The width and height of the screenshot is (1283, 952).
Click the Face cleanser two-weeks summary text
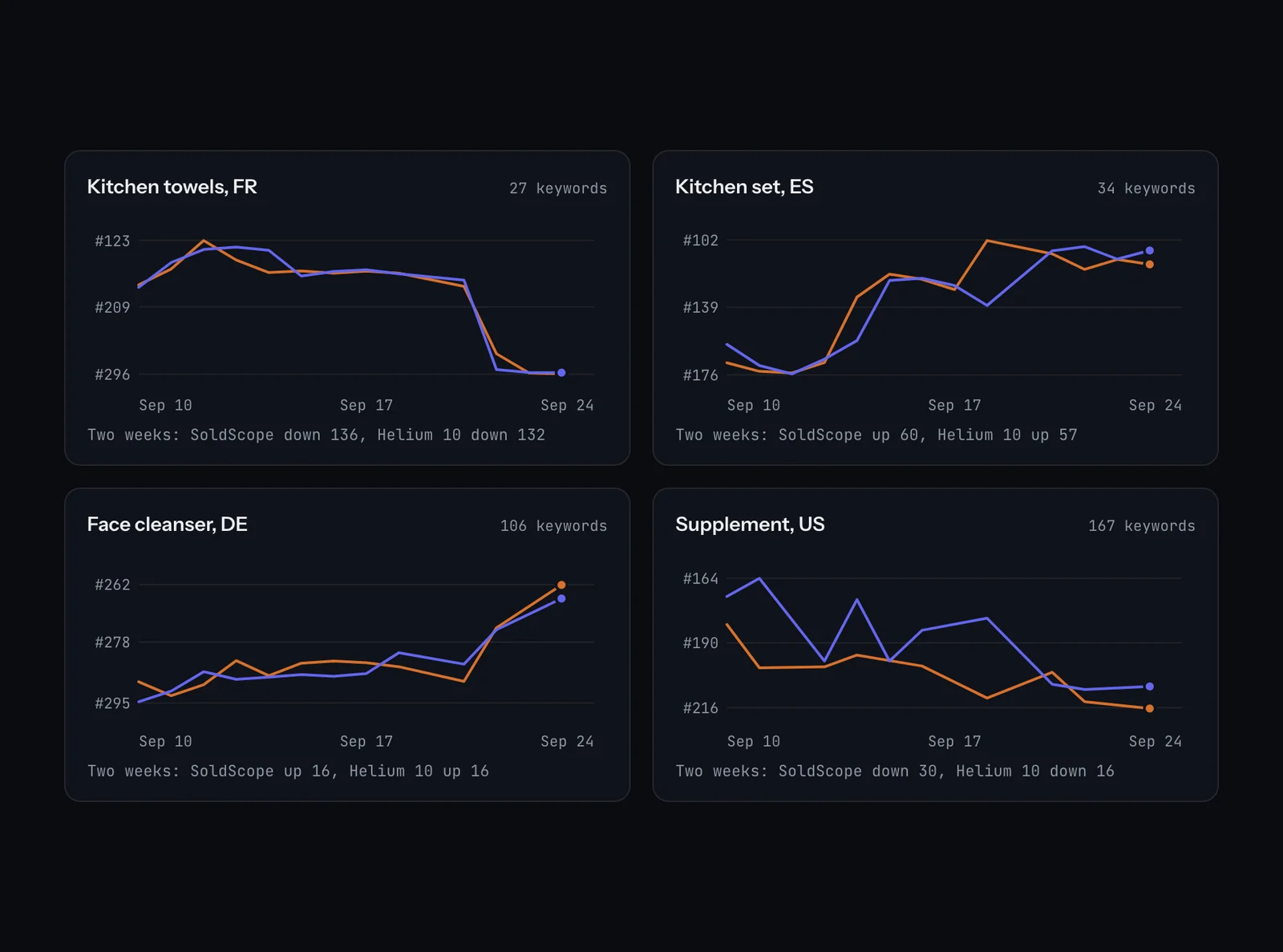(288, 771)
